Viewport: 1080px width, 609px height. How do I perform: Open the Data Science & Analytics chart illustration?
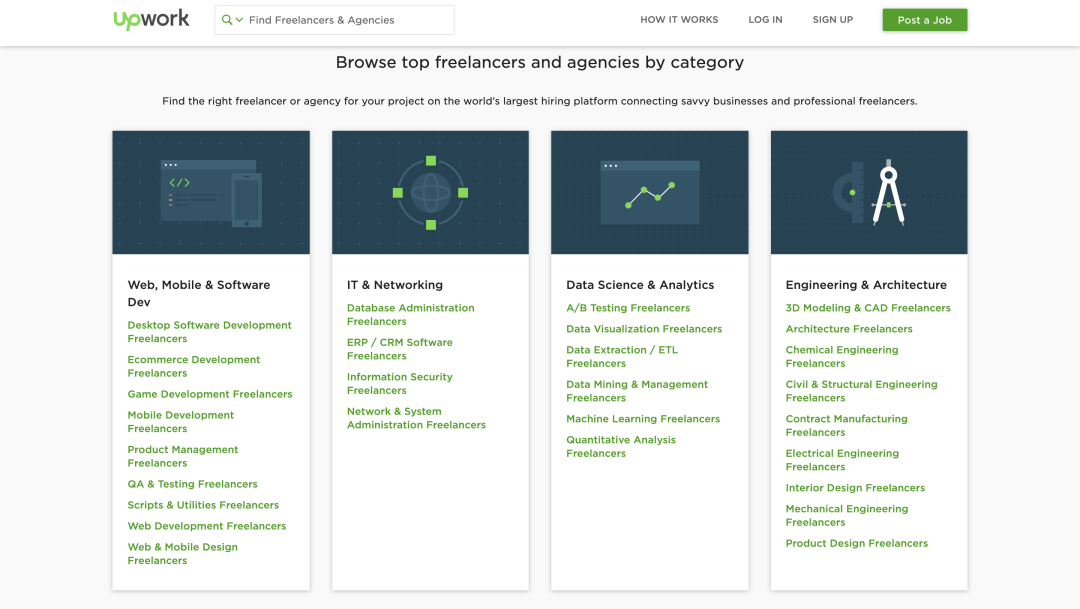[650, 192]
